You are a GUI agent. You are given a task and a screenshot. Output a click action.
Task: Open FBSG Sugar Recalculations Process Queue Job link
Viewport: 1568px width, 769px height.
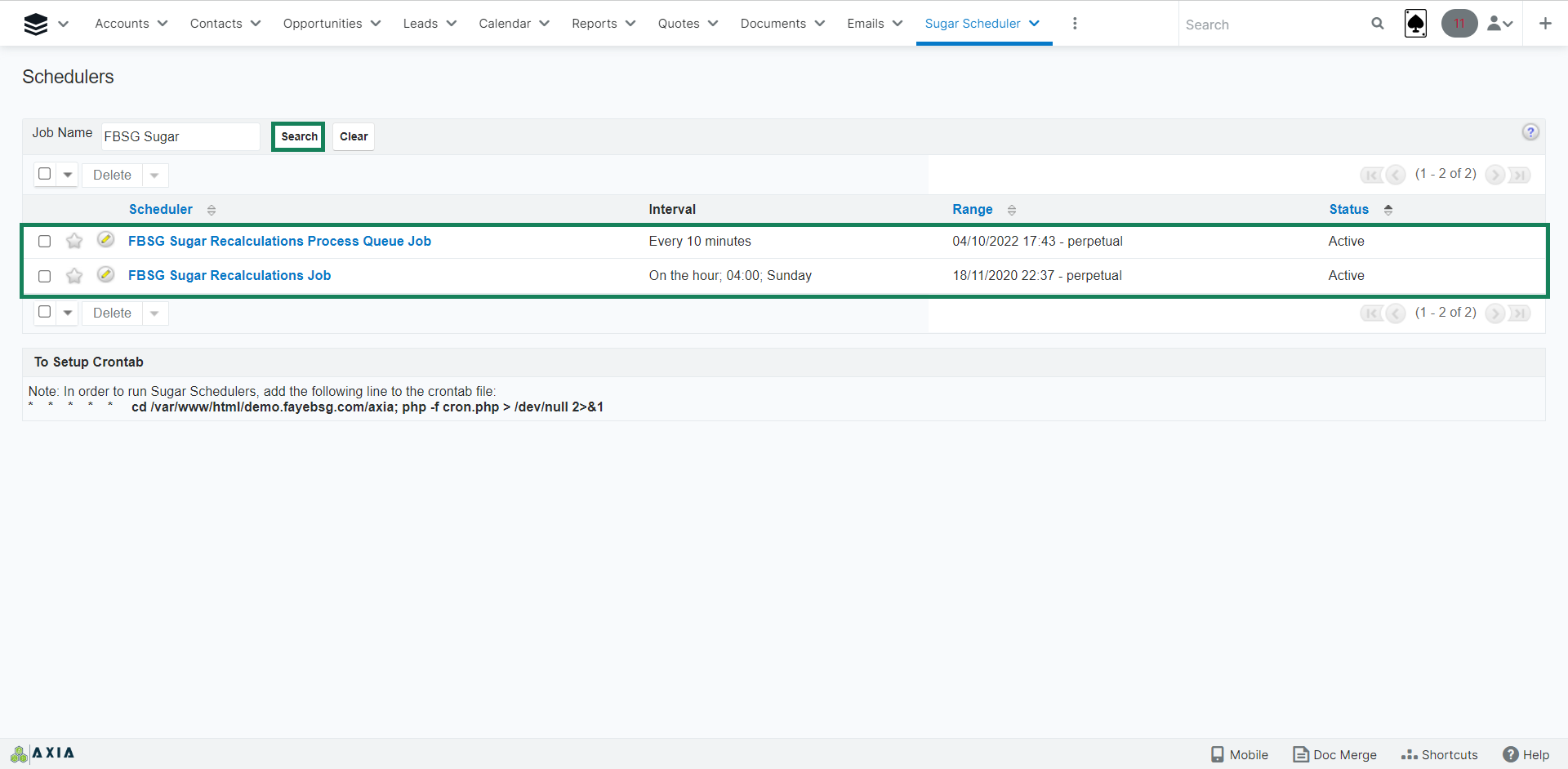coord(279,242)
